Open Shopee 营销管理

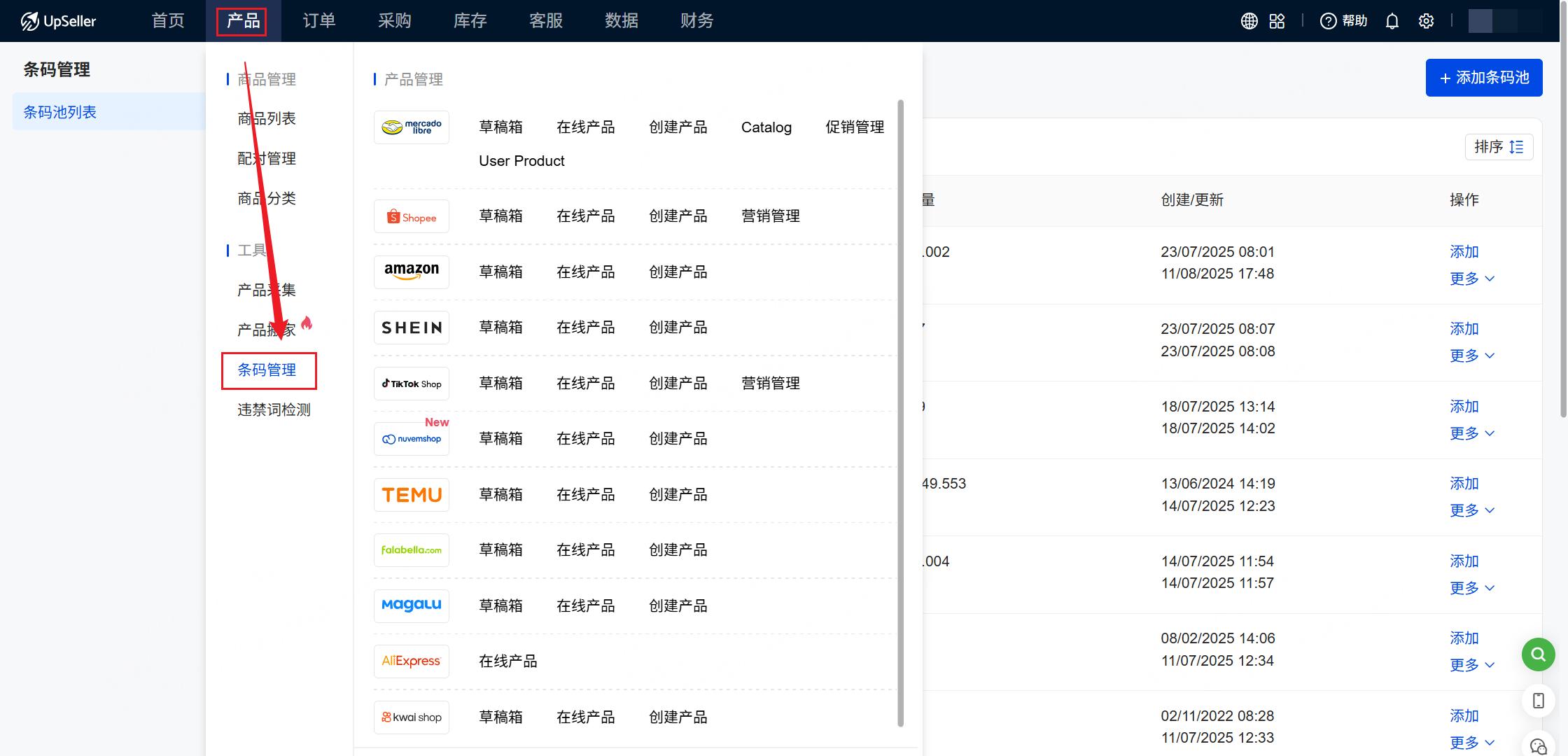tap(771, 216)
